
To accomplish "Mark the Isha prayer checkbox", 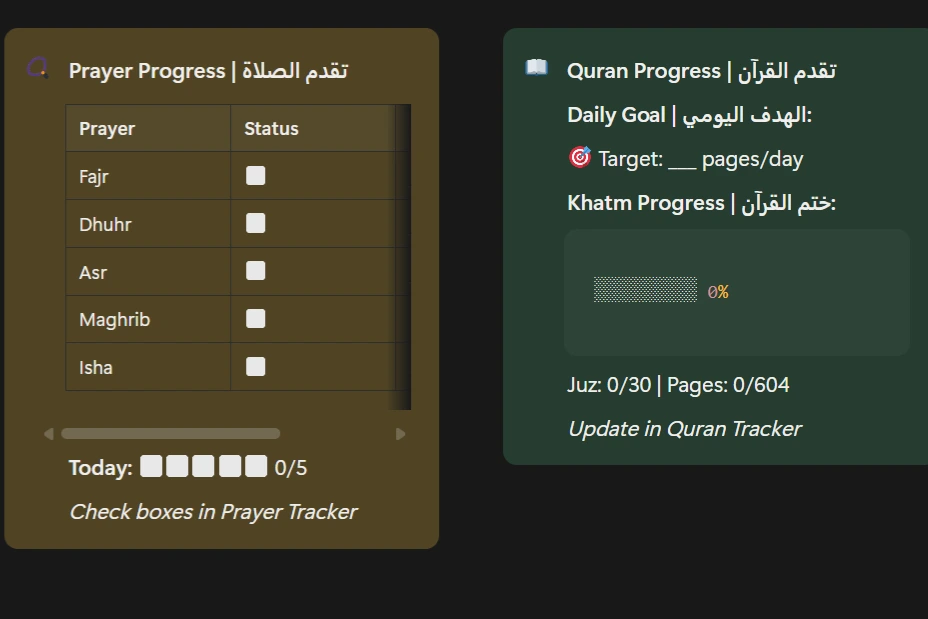I will point(254,366).
